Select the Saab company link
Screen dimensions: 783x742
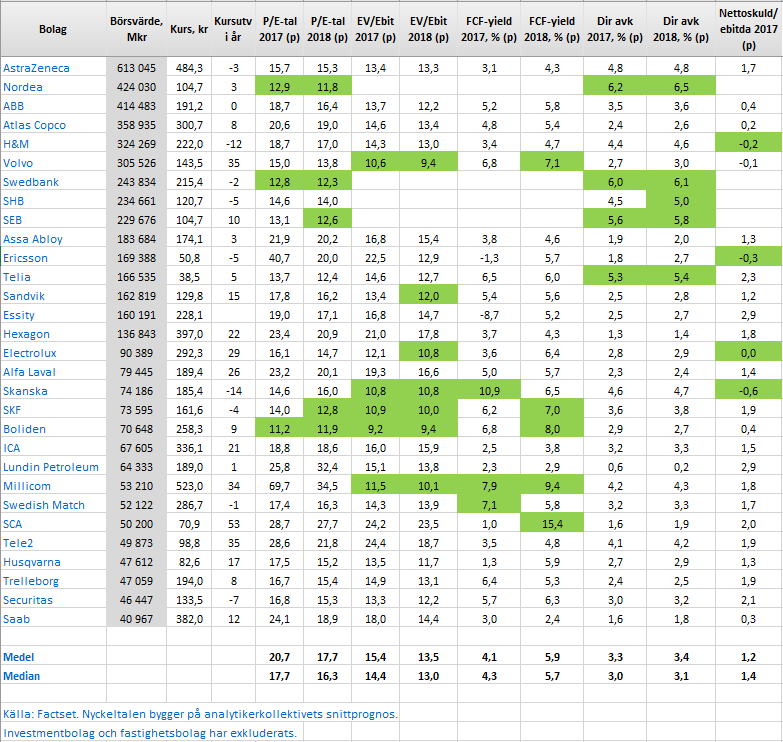pyautogui.click(x=16, y=619)
